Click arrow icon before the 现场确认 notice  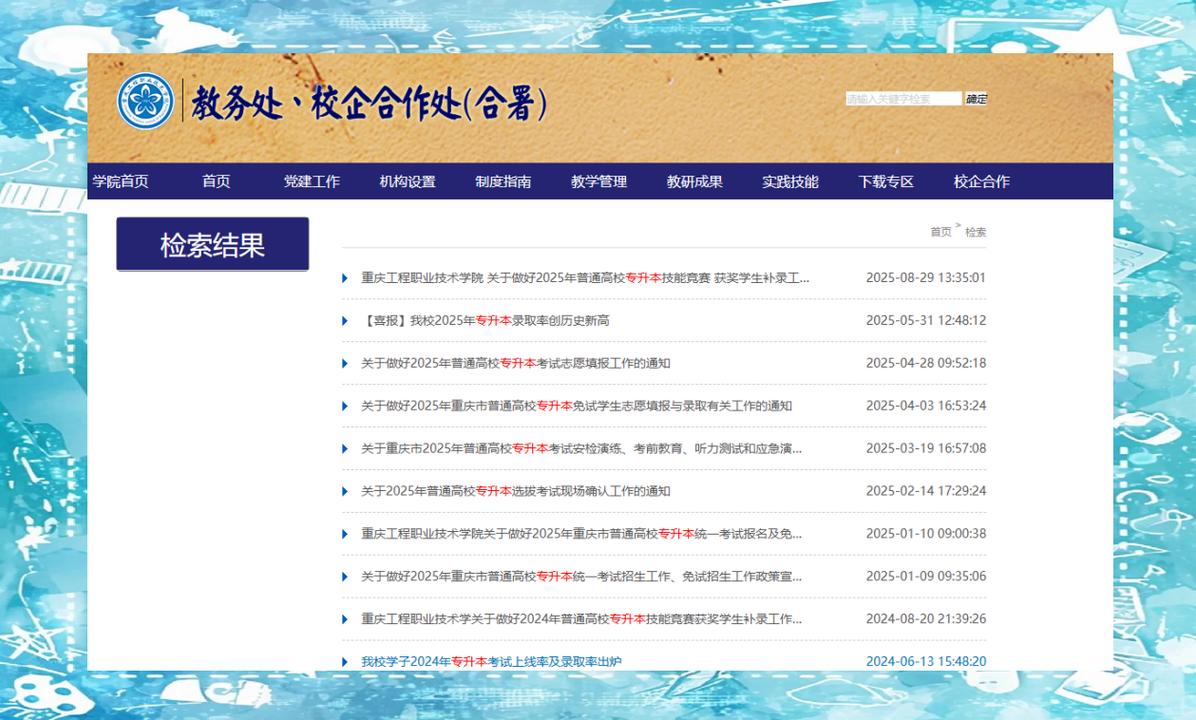(344, 491)
